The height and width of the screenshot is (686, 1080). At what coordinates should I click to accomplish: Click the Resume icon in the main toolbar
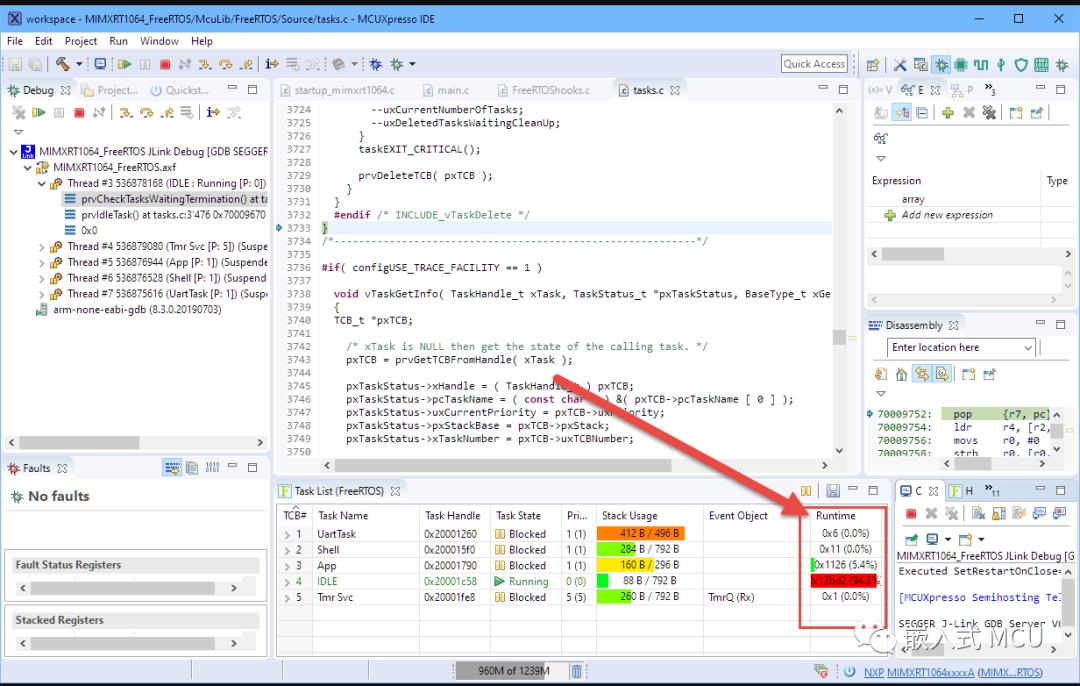pyautogui.click(x=125, y=64)
